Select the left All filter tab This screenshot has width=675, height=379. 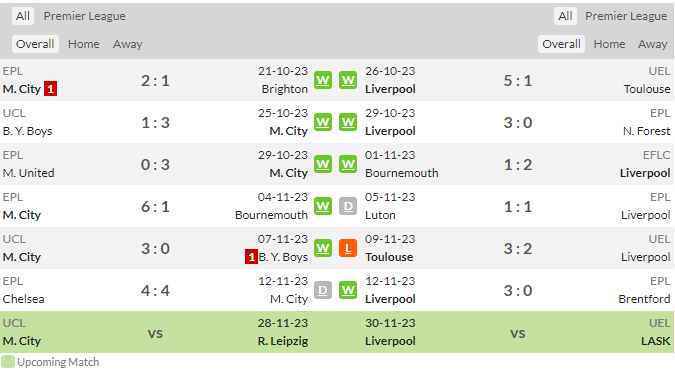point(23,16)
